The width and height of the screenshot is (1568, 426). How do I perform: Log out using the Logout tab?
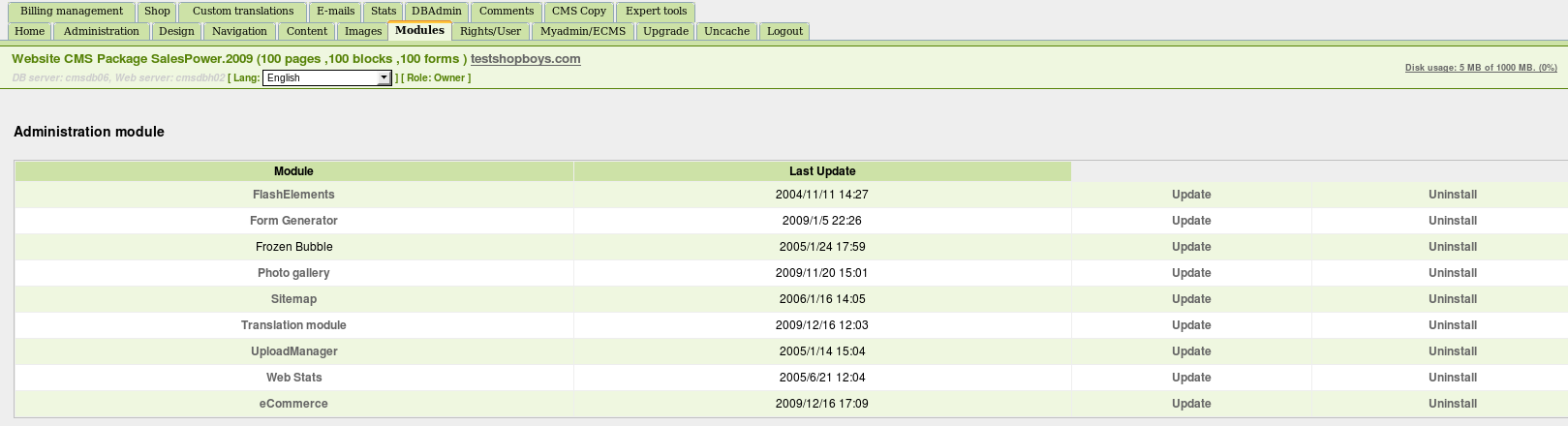[784, 32]
